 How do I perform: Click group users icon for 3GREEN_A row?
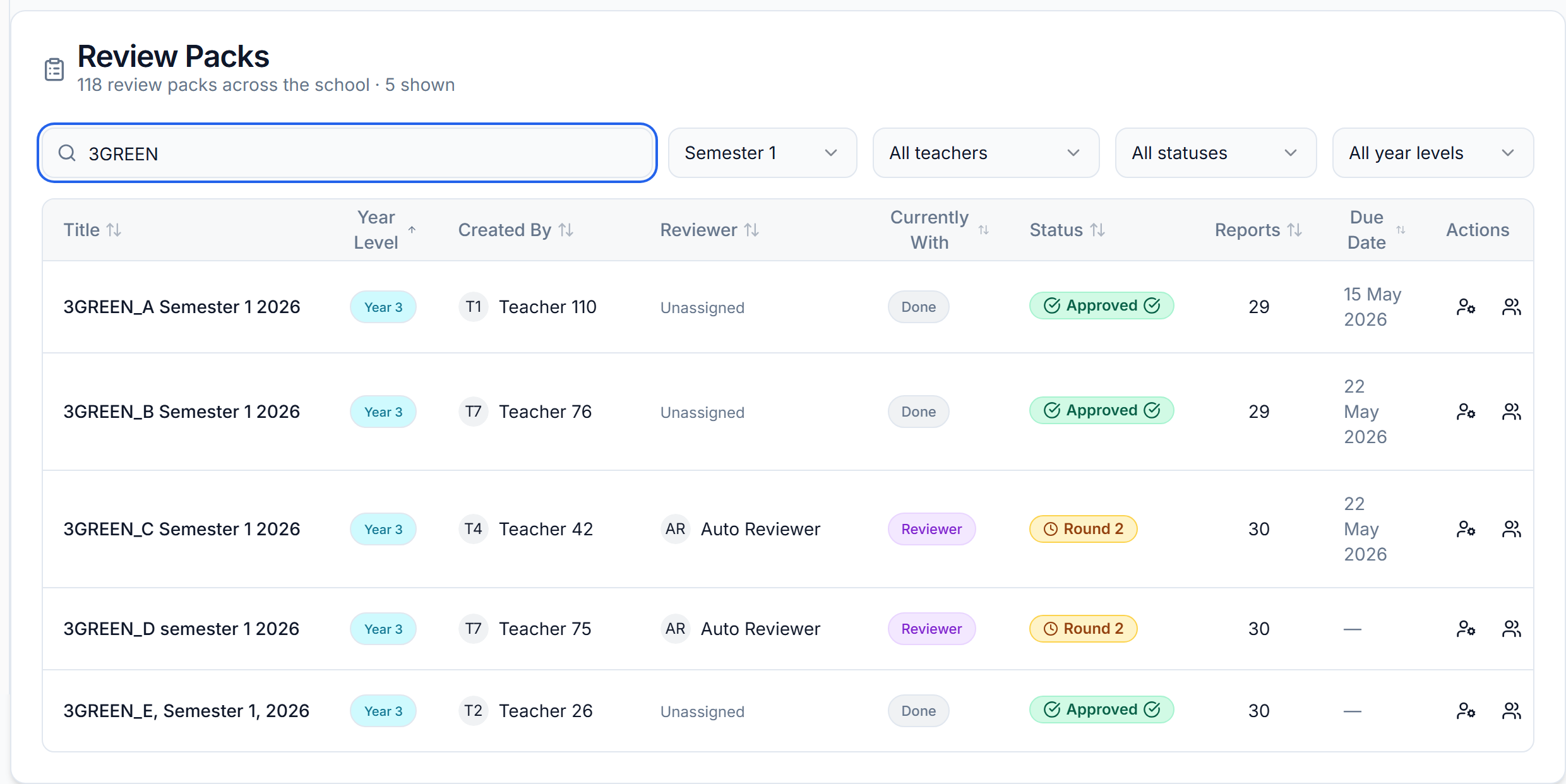click(1511, 307)
